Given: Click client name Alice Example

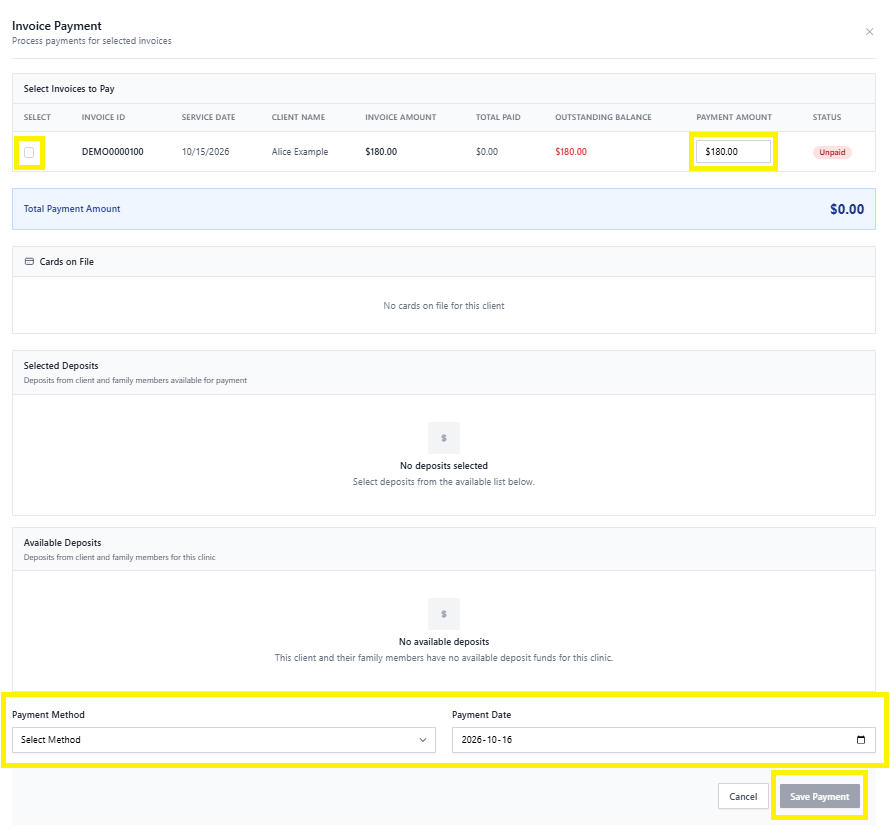Looking at the screenshot, I should pyautogui.click(x=300, y=152).
